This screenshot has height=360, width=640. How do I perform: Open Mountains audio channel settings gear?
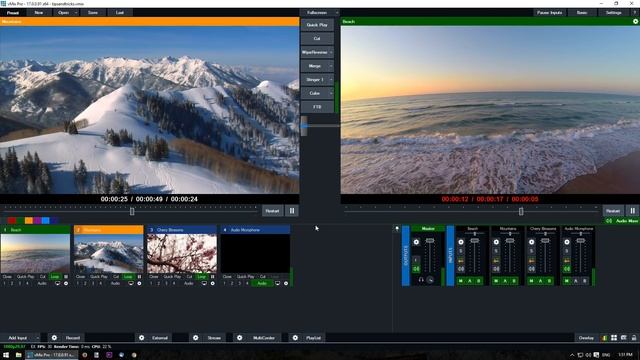click(496, 242)
